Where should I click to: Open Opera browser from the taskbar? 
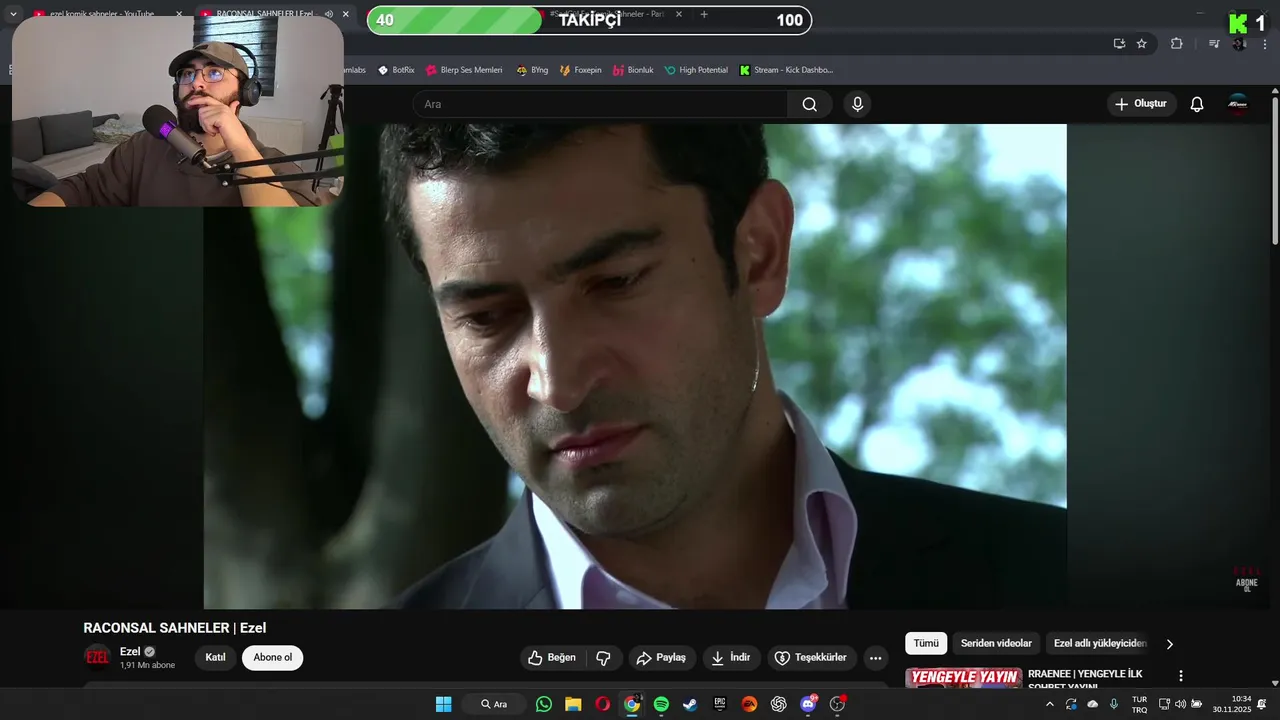coord(603,704)
